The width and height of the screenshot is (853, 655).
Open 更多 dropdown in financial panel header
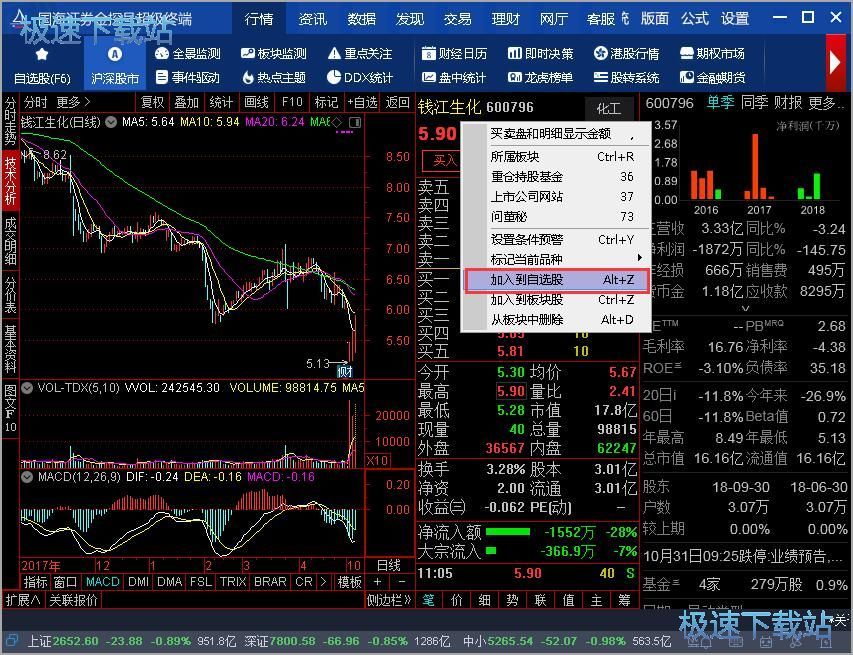pos(825,102)
